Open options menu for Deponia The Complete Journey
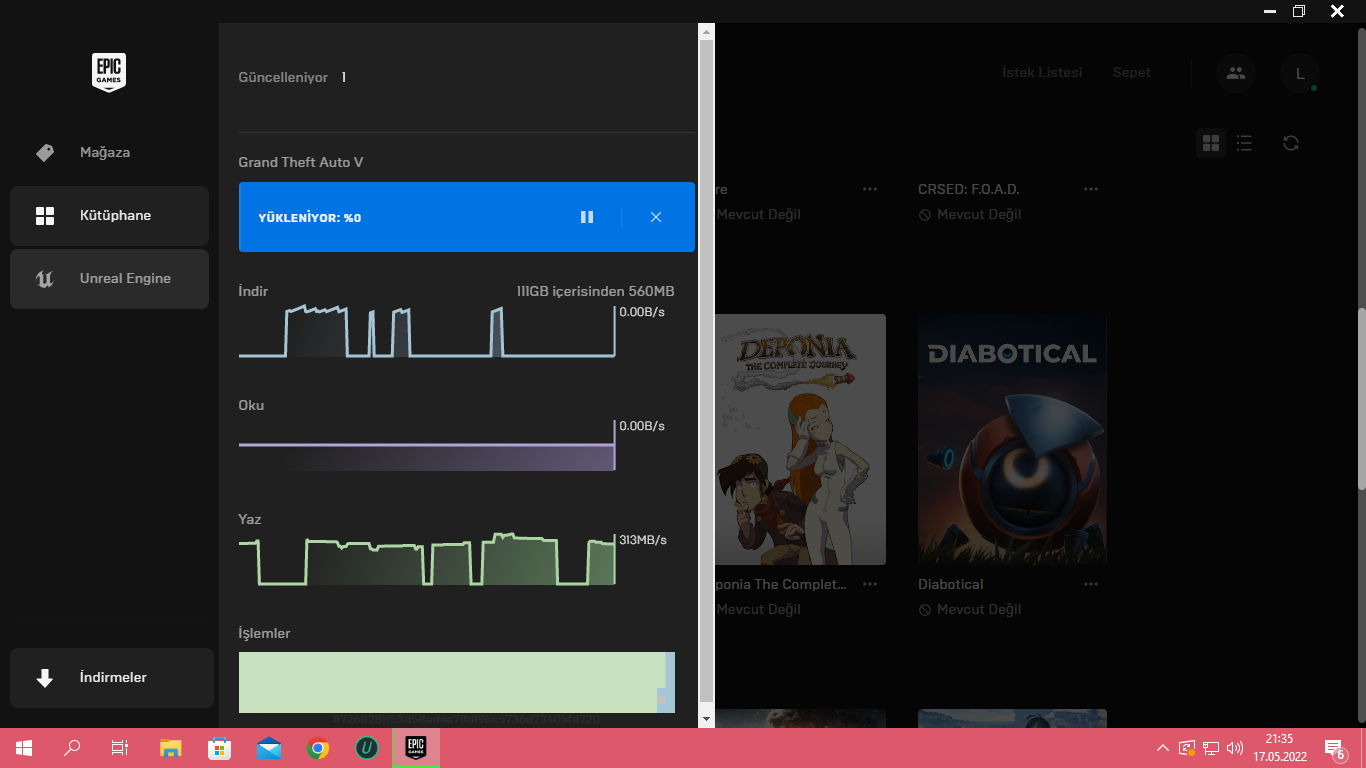 pos(870,584)
